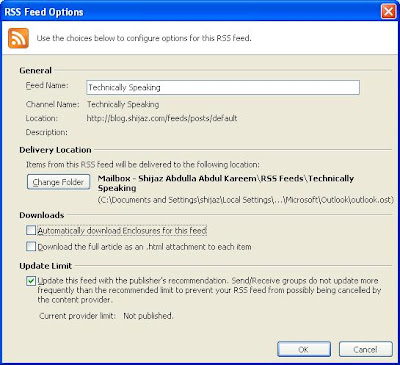
Task: Click the Delivery Location section heading
Action: point(55,150)
